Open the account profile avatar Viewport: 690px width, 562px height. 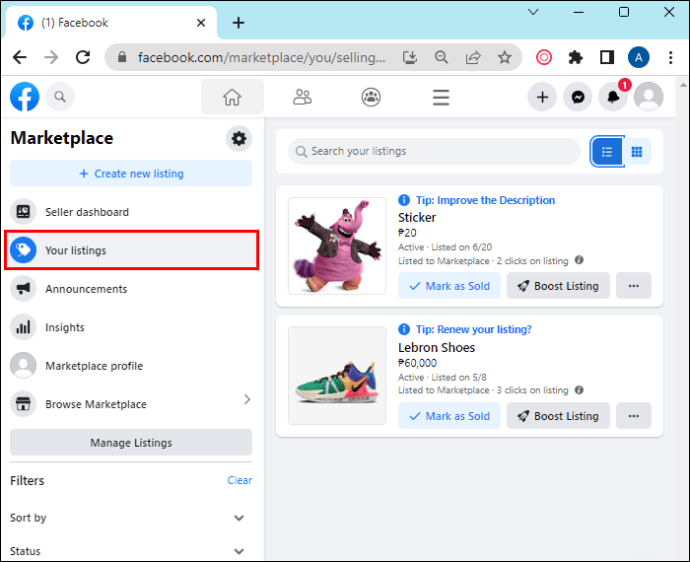tap(649, 96)
